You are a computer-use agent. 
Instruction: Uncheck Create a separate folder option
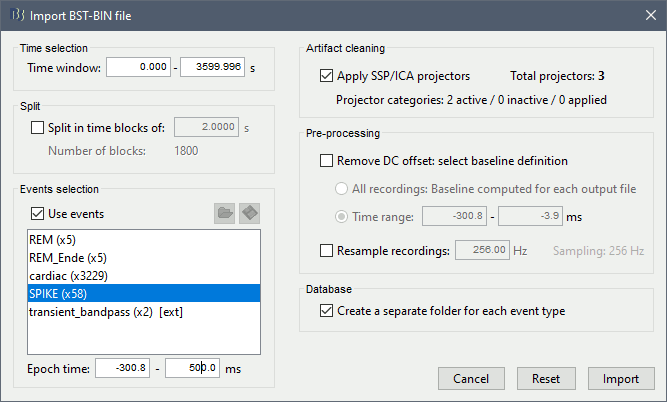(326, 311)
